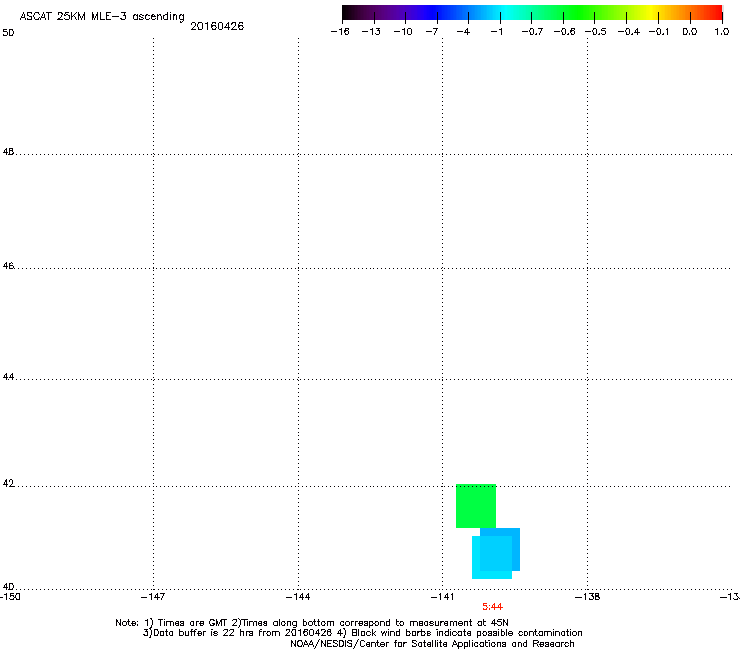Click the longitude label -138
740x650 pixels.
click(x=587, y=597)
